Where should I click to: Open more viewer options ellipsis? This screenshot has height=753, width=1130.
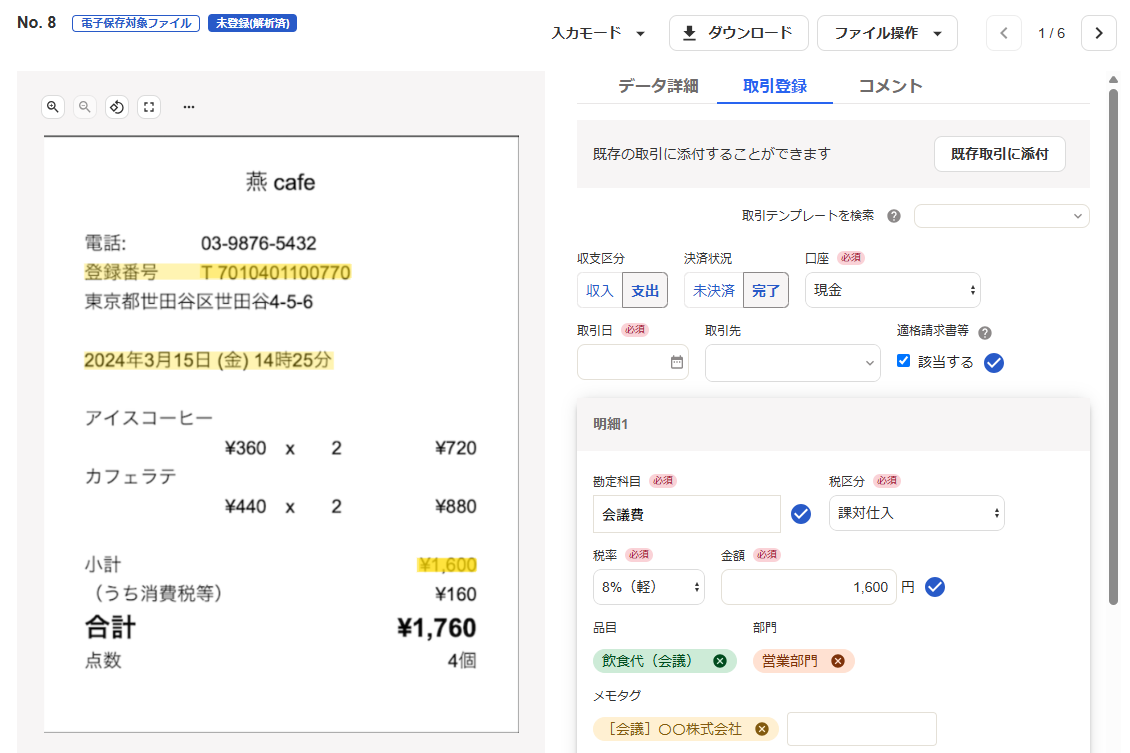[189, 107]
